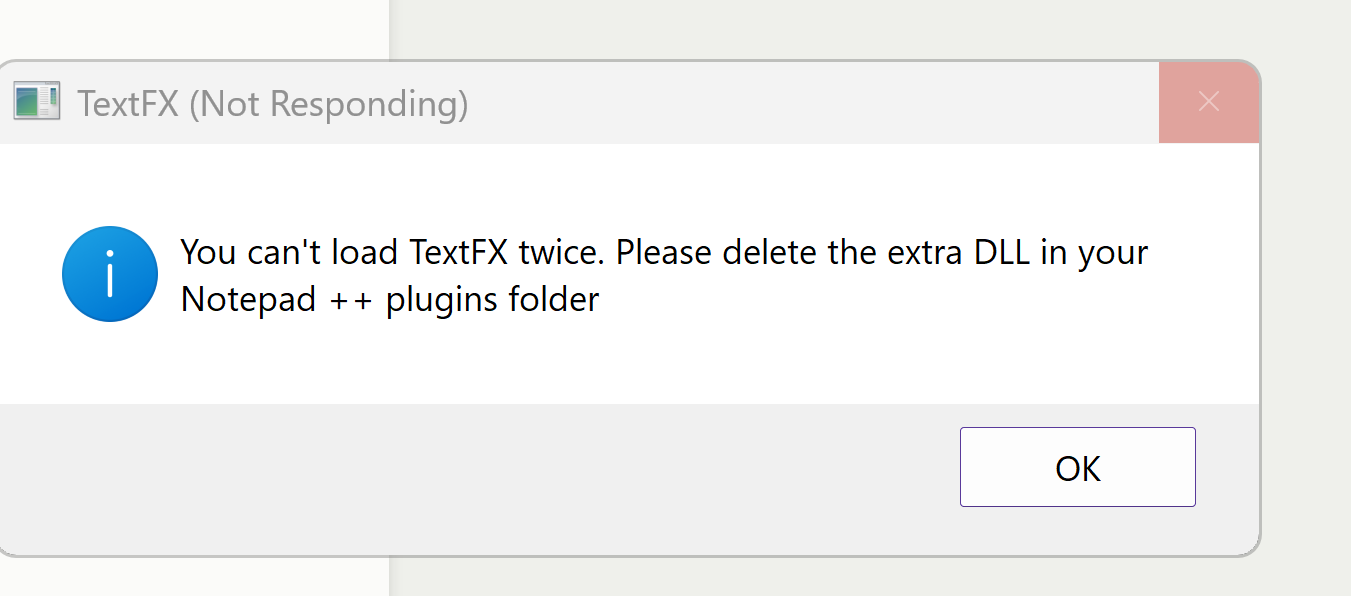Click the word "TextFX" in the message body
Image resolution: width=1351 pixels, height=596 pixels.
458,252
